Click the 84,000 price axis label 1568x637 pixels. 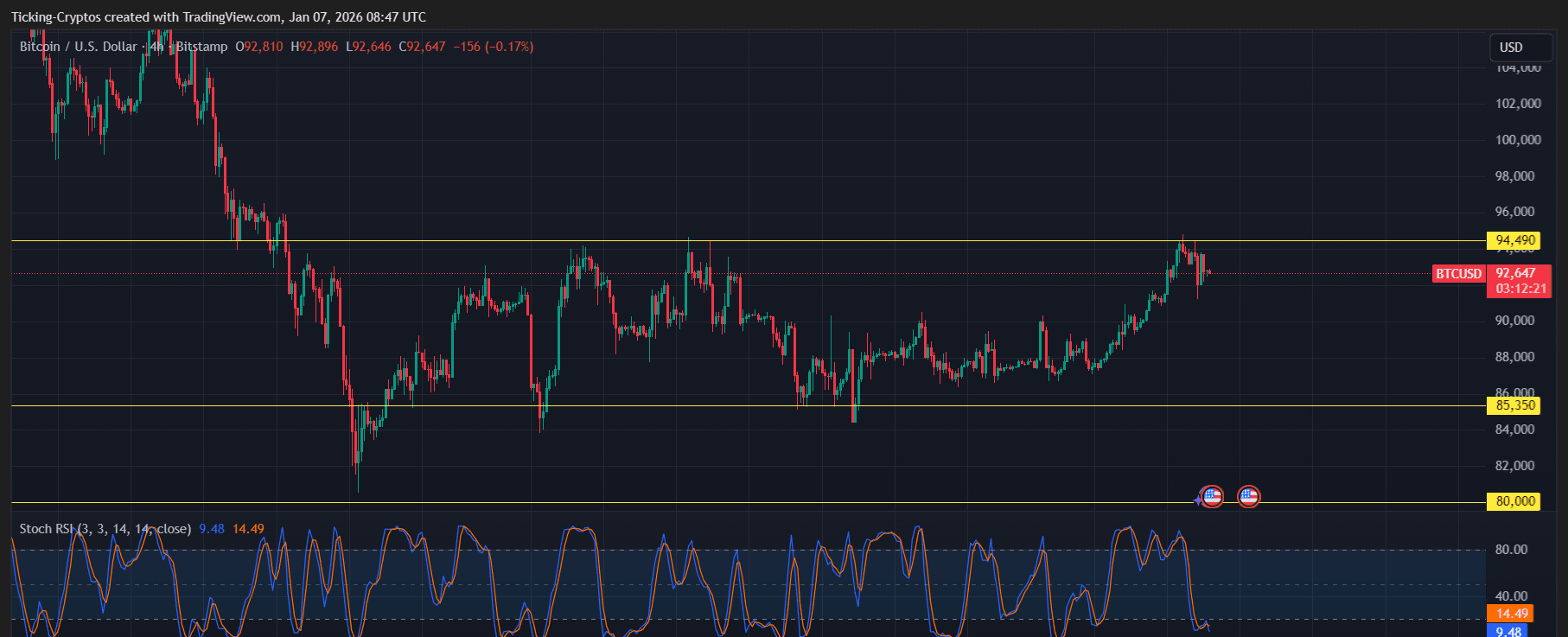[x=1515, y=430]
